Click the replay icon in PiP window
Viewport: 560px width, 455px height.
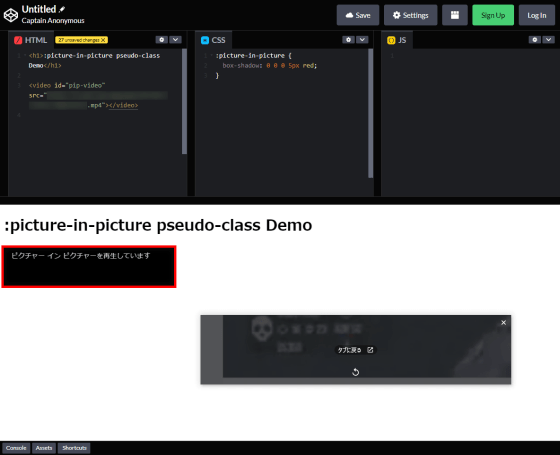[355, 372]
